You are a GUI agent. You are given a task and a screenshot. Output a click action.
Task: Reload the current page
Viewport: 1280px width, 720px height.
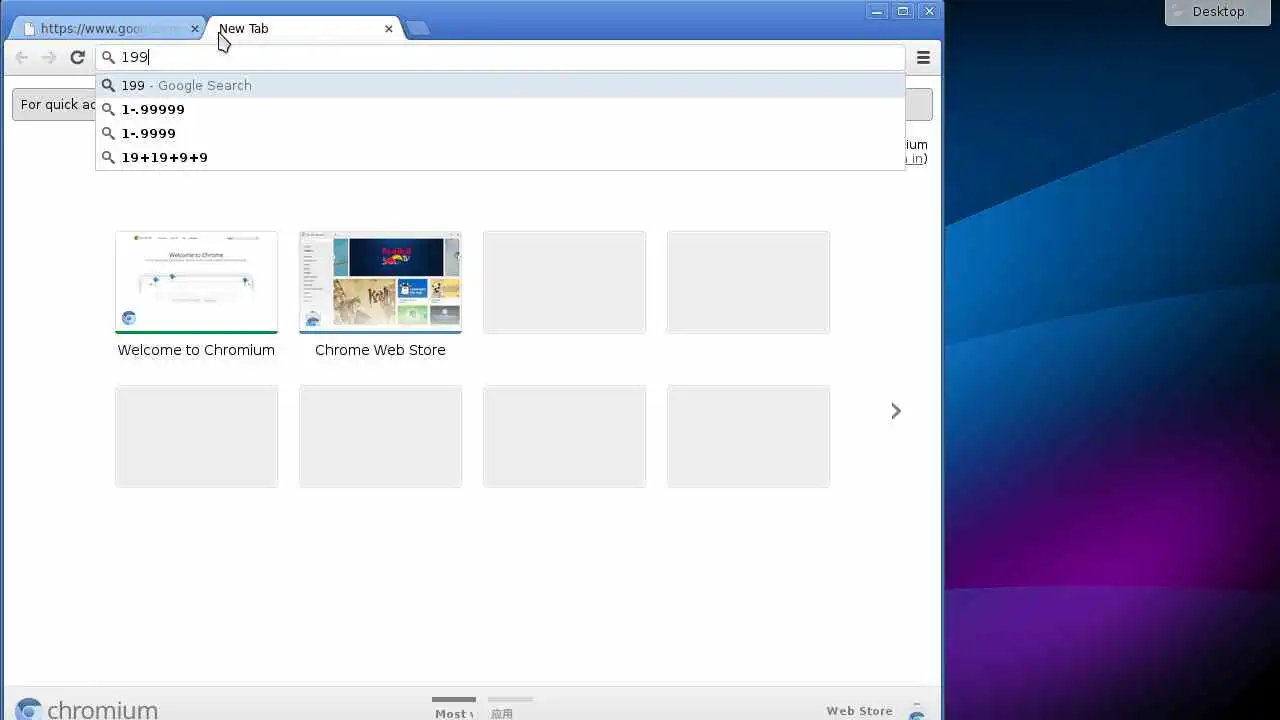[77, 57]
